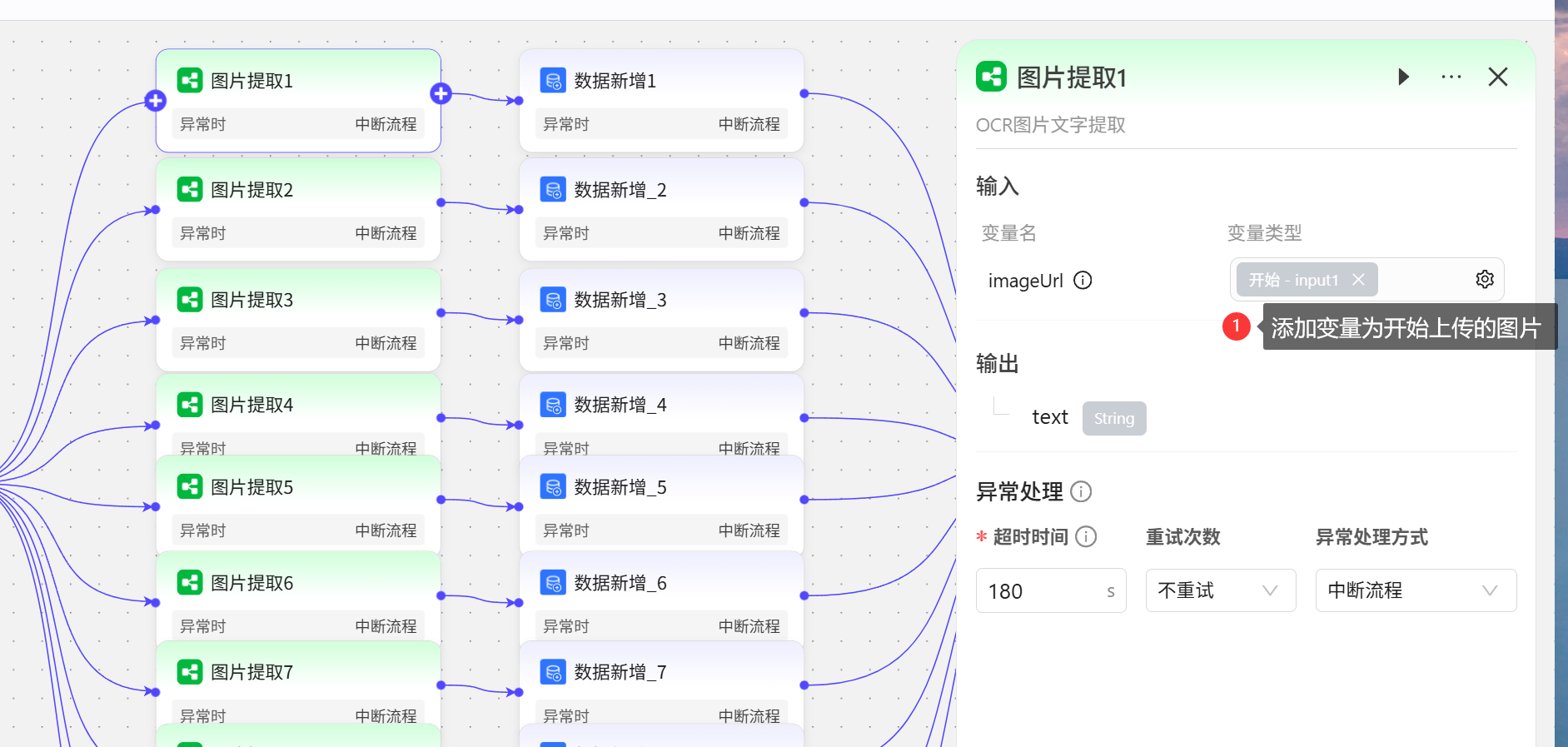Expand the 不重试 retry count dropdown
Image resolution: width=1568 pixels, height=747 pixels.
point(1220,591)
